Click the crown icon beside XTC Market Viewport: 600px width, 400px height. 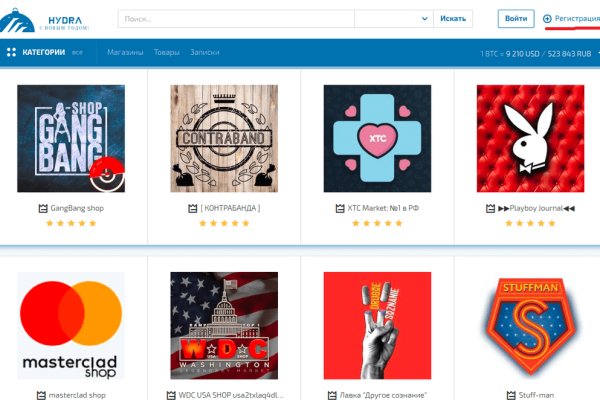click(340, 208)
